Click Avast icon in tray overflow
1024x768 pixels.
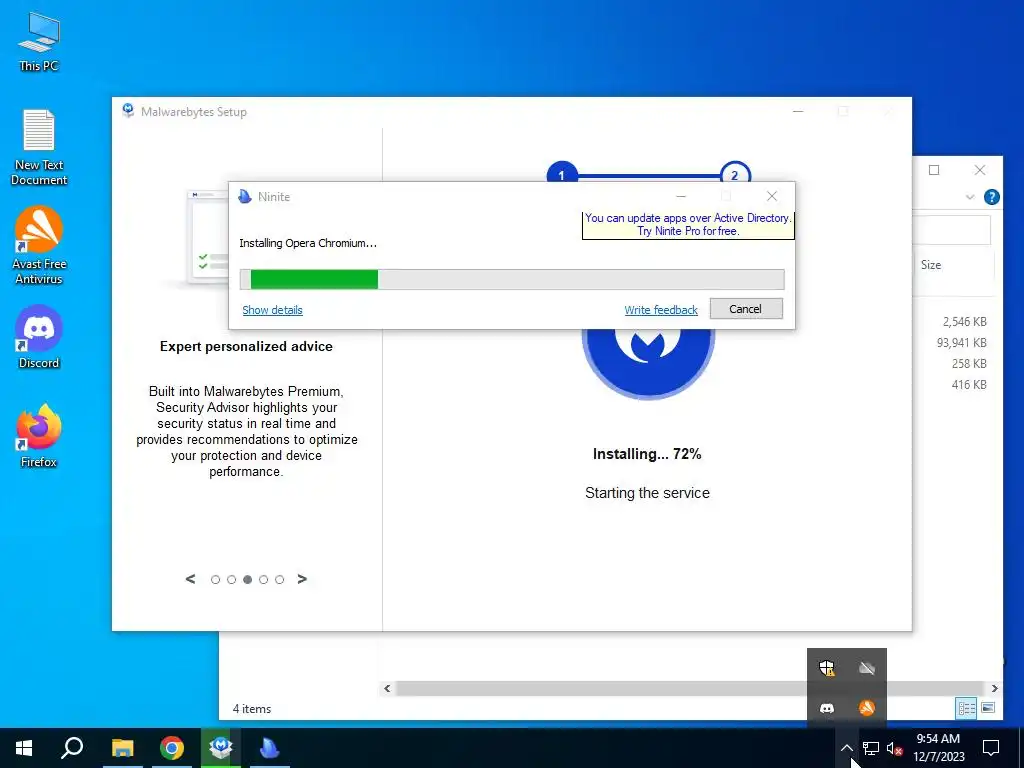coord(867,708)
